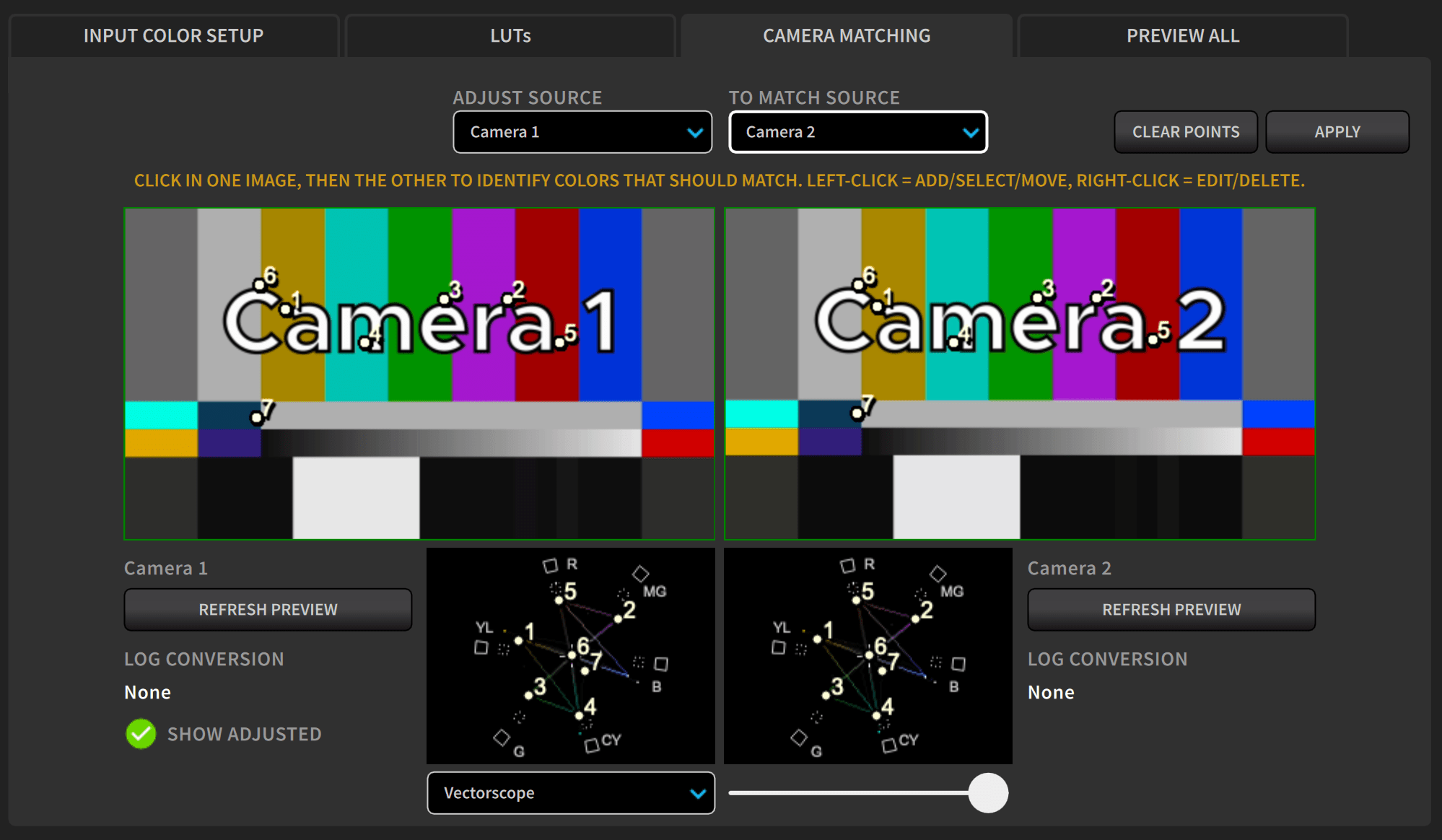Select point marker 2 on Camera 1 image
The height and width of the screenshot is (840, 1442).
pos(507,299)
